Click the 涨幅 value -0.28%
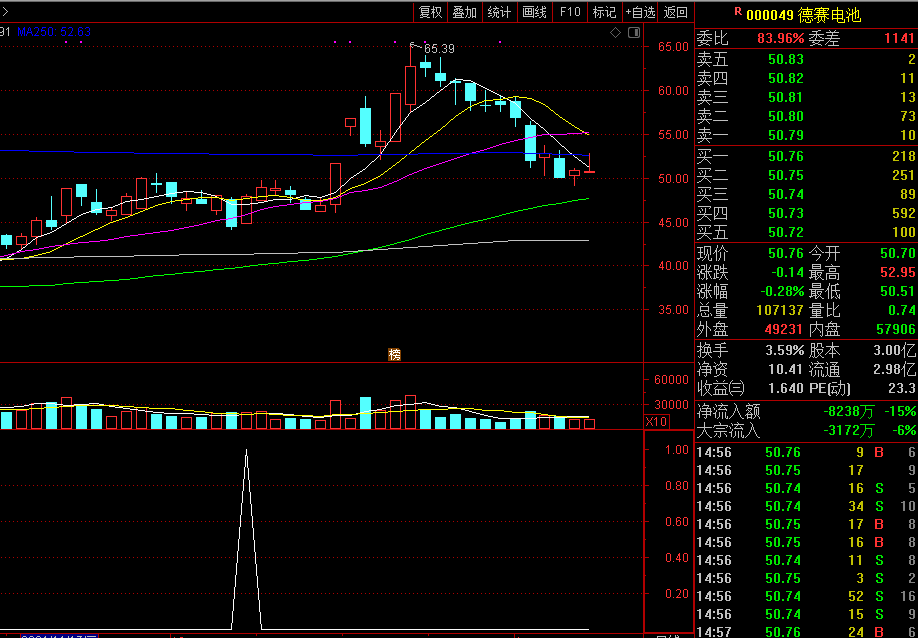The height and width of the screenshot is (638, 918). [782, 291]
